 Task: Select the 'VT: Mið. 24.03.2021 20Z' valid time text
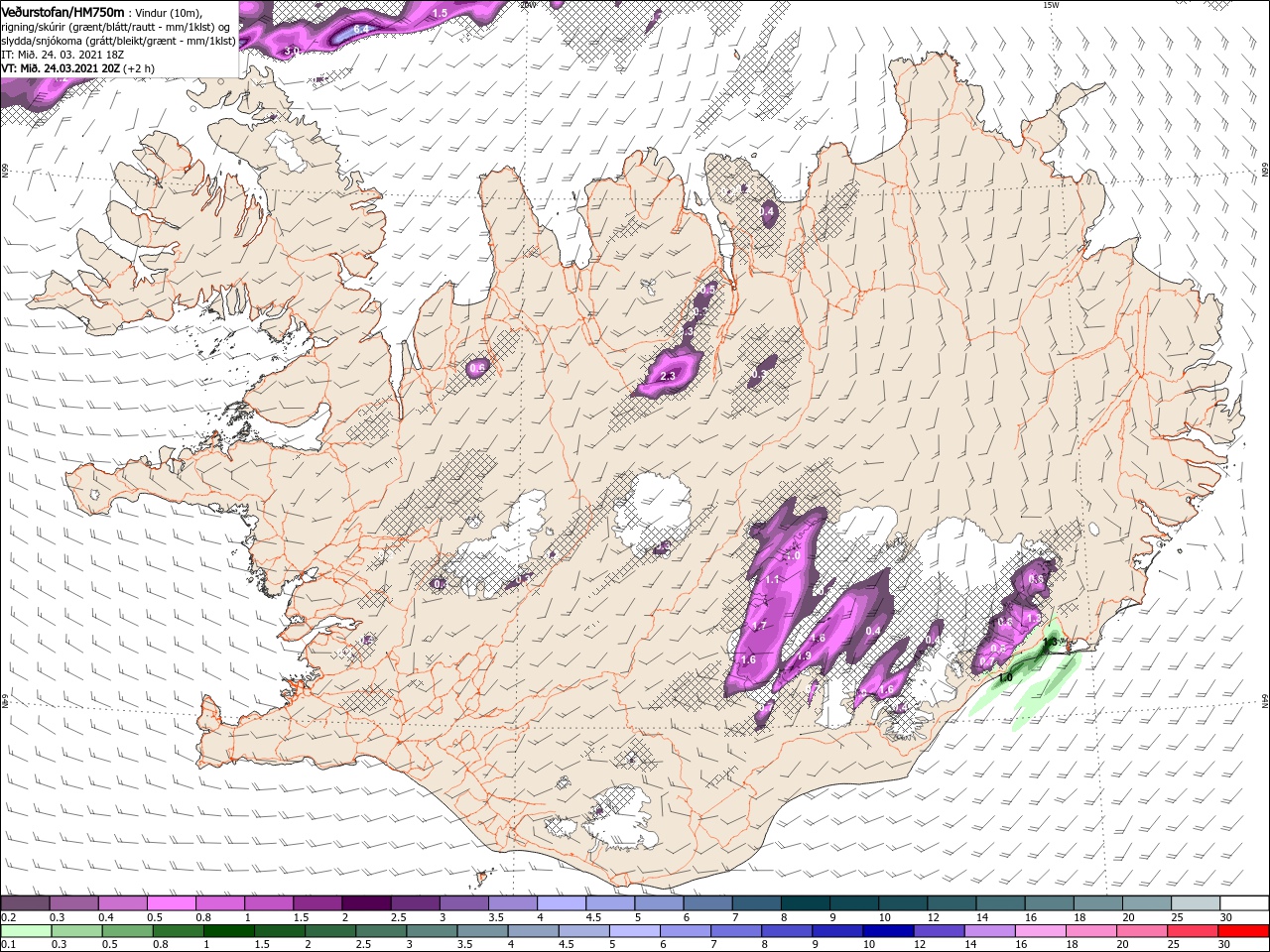point(61,68)
